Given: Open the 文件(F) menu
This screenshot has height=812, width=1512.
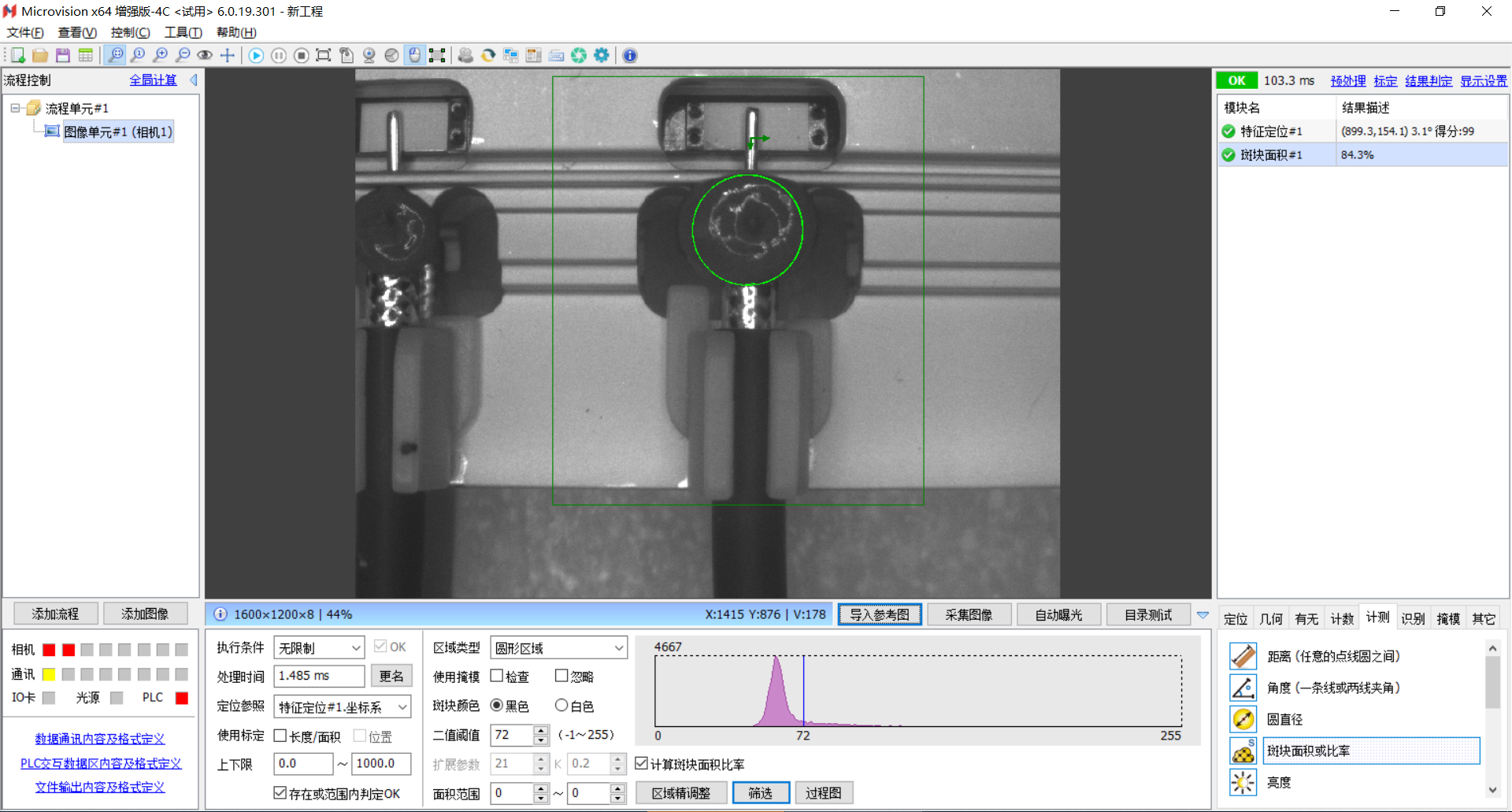Looking at the screenshot, I should [x=25, y=32].
